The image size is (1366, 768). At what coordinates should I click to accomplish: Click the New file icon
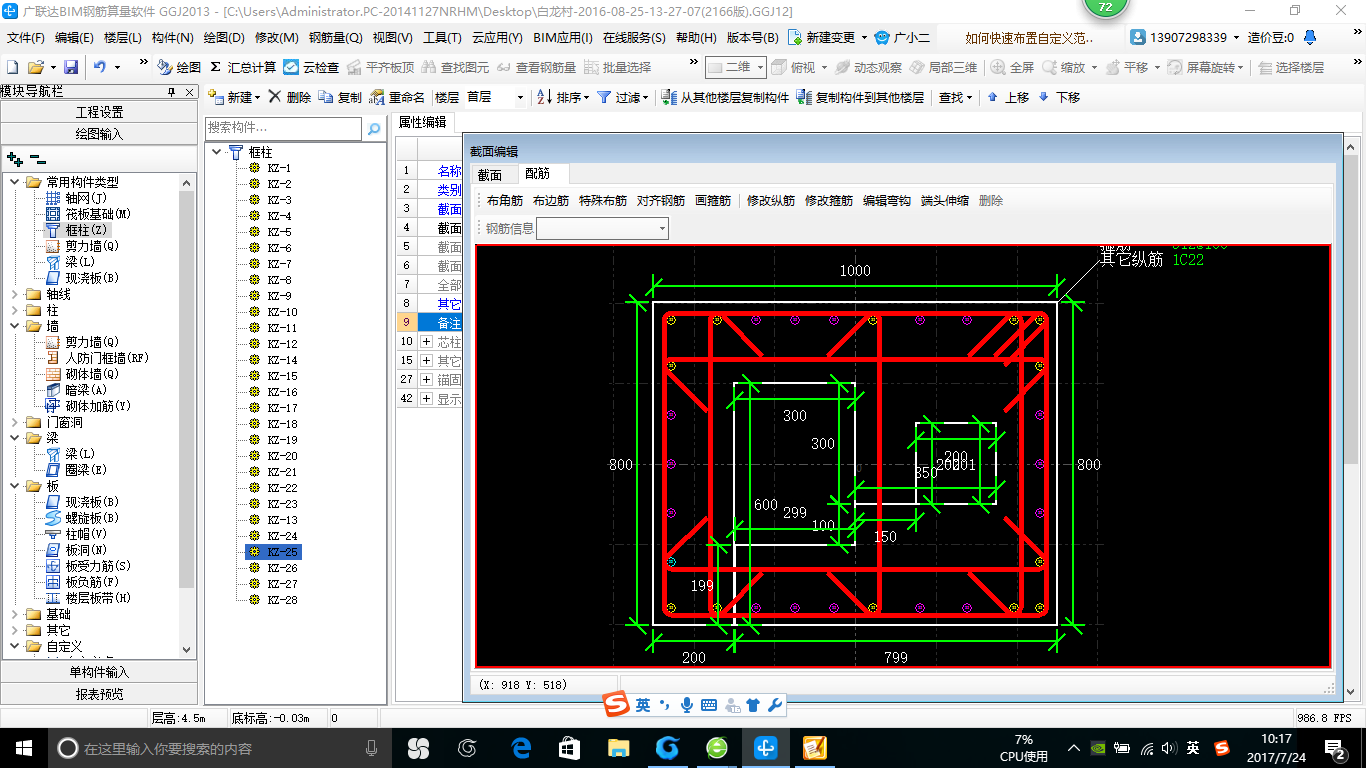12,67
